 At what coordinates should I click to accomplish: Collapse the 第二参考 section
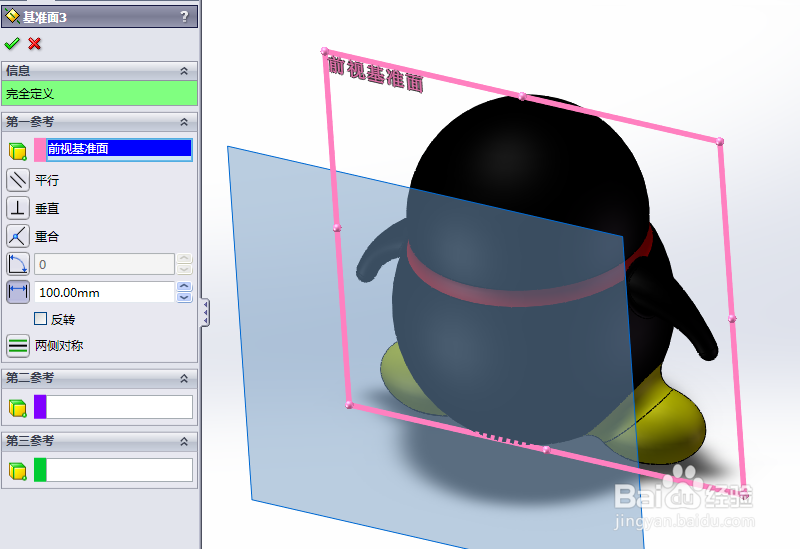(184, 378)
